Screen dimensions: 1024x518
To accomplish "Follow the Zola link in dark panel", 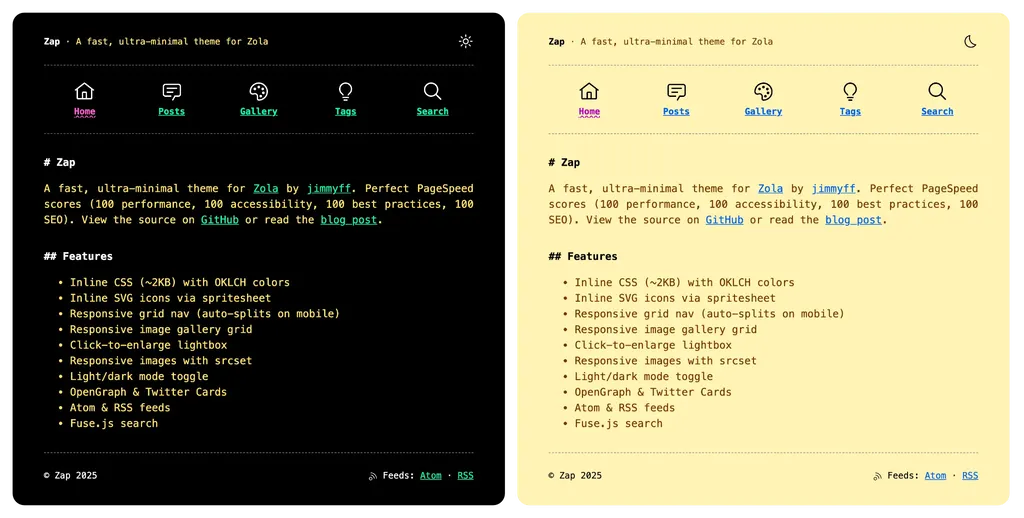I will 266,188.
